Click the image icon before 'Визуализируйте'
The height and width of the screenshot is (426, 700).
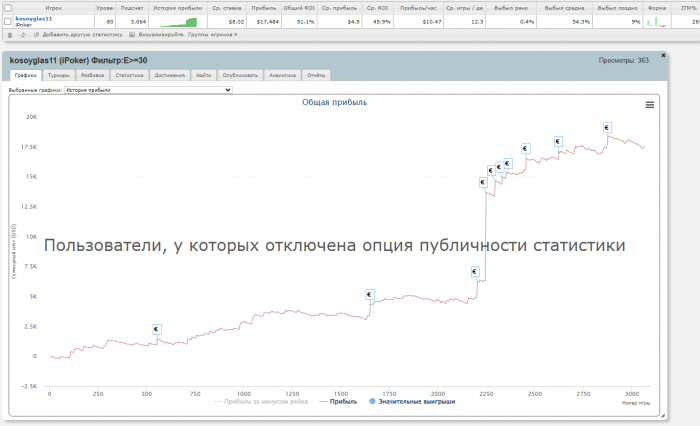[x=132, y=35]
